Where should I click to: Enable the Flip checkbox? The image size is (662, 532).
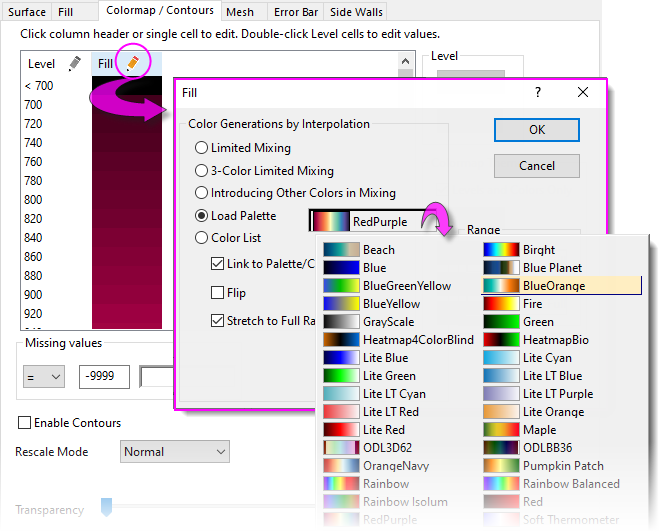[218, 294]
